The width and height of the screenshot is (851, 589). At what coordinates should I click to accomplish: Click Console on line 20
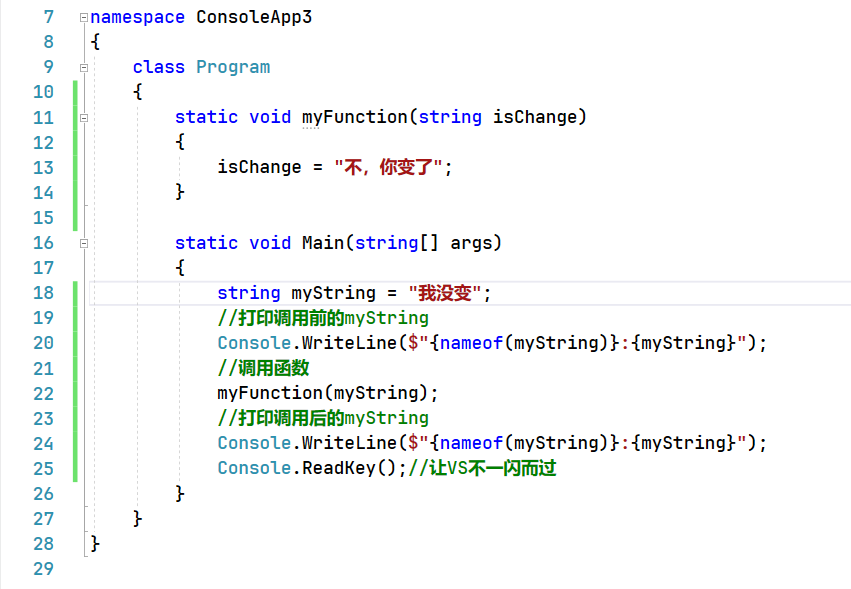(x=254, y=343)
